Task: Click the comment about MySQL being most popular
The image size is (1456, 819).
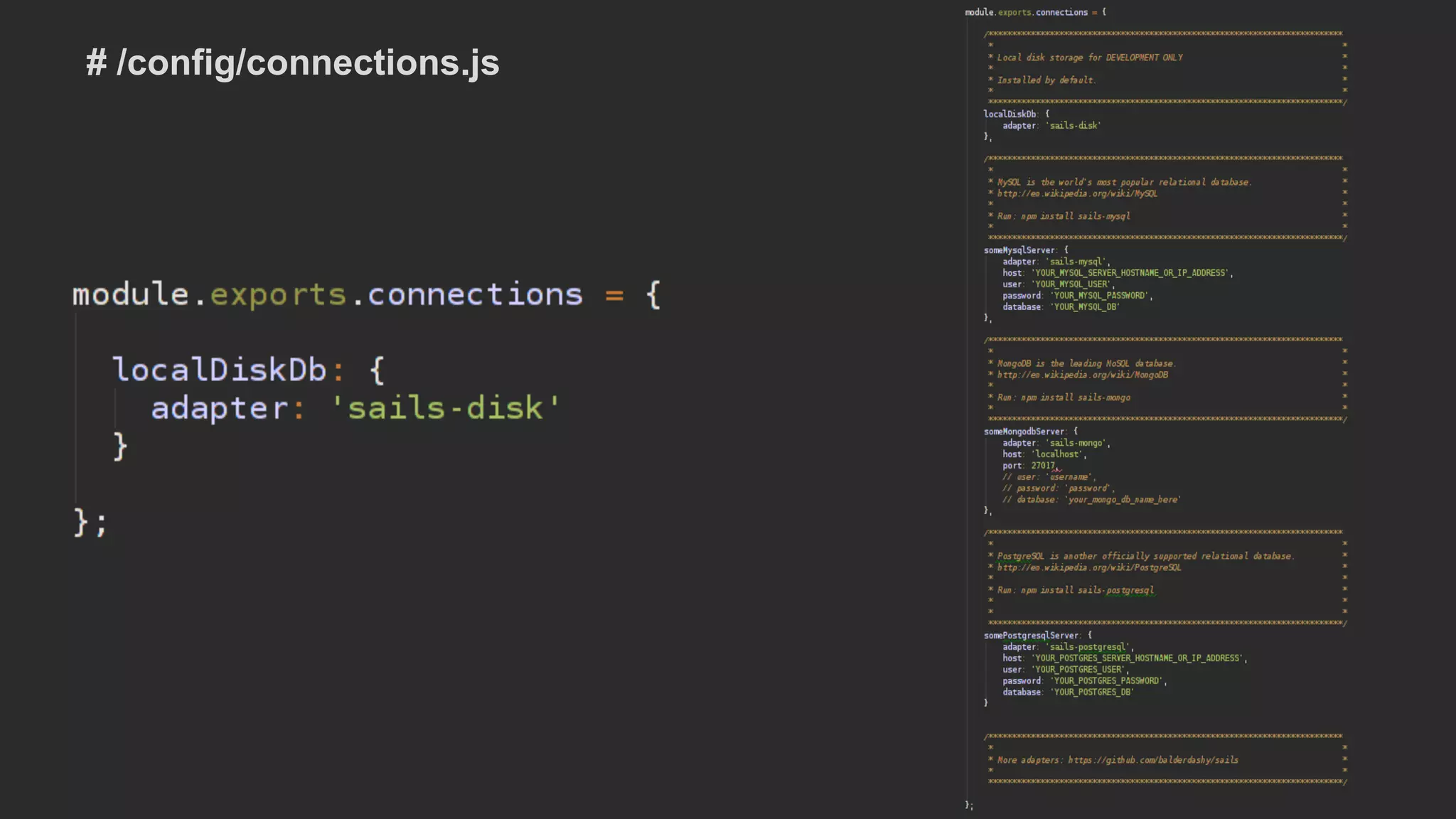Action: click(1124, 182)
